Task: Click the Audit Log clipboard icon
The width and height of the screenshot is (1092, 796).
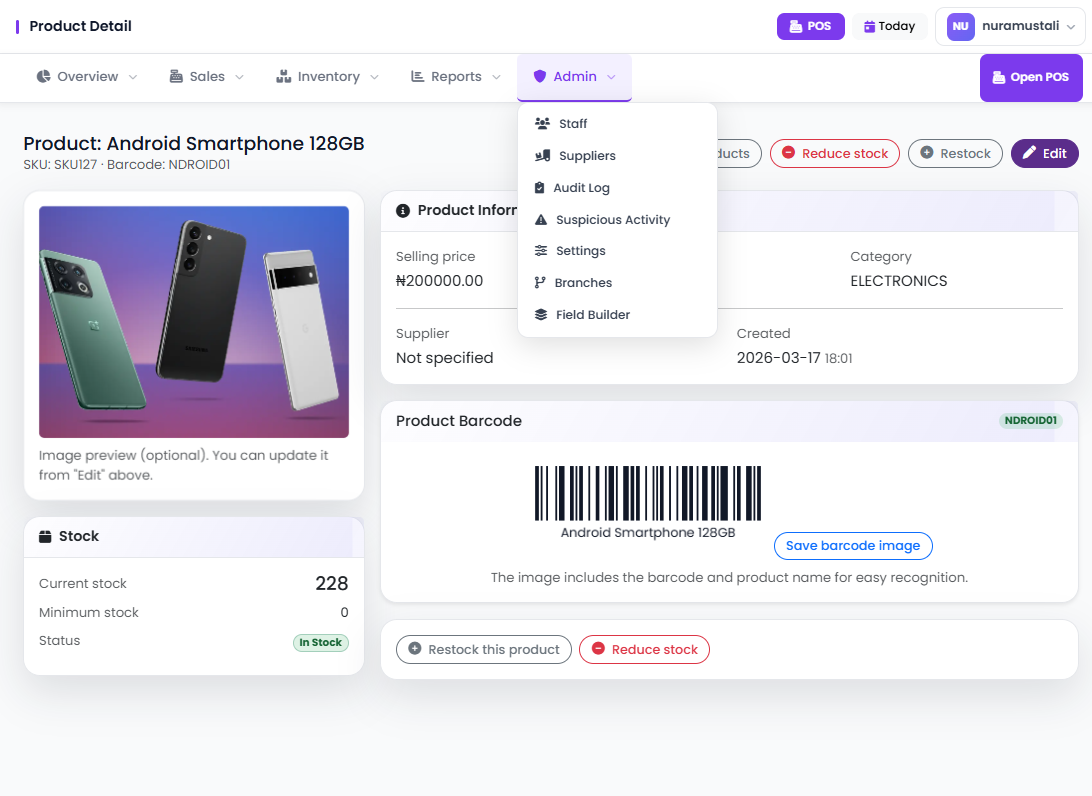Action: 540,188
